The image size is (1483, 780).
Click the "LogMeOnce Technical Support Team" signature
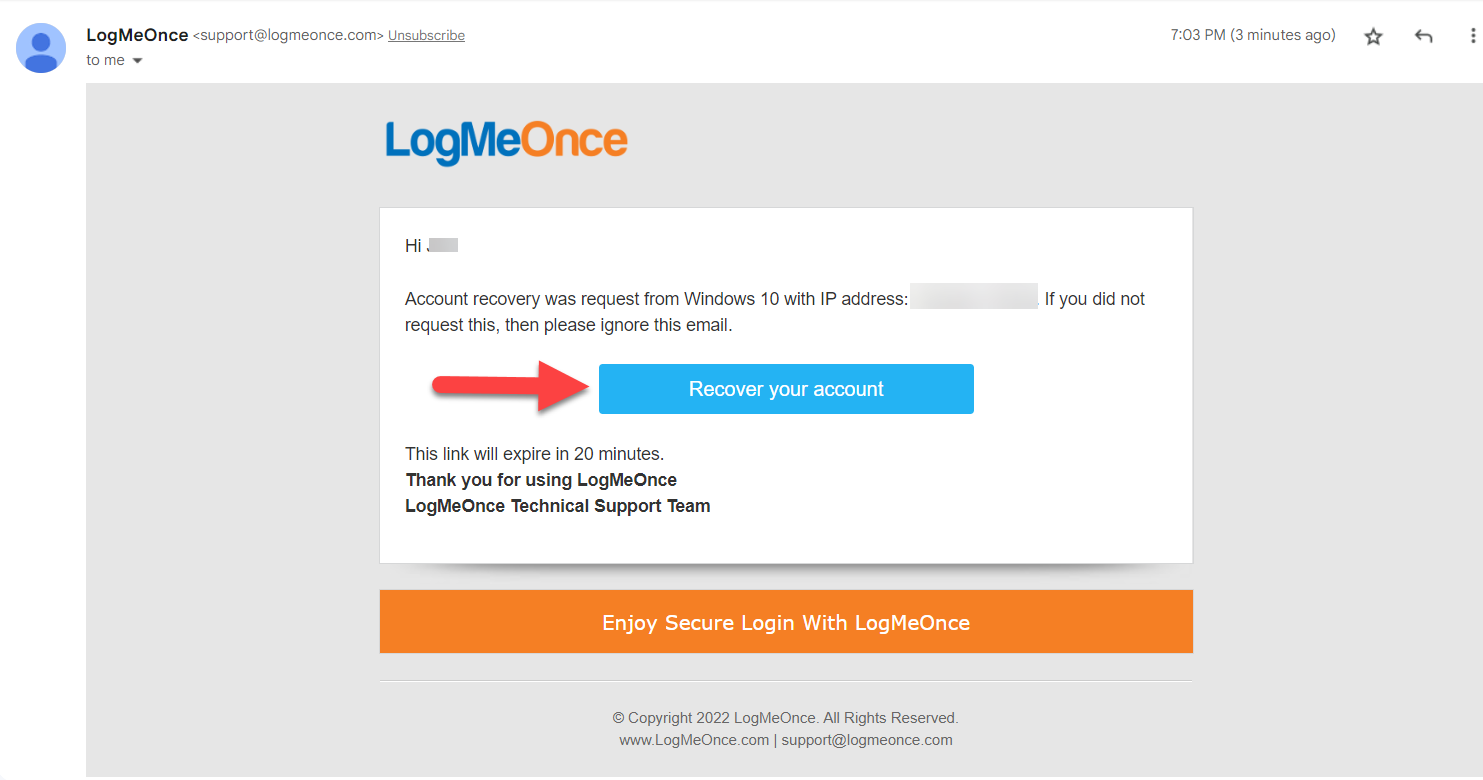[558, 506]
